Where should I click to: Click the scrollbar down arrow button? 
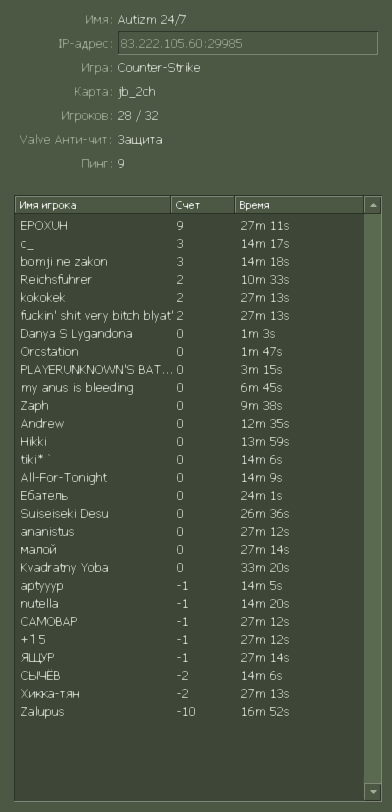(372, 791)
